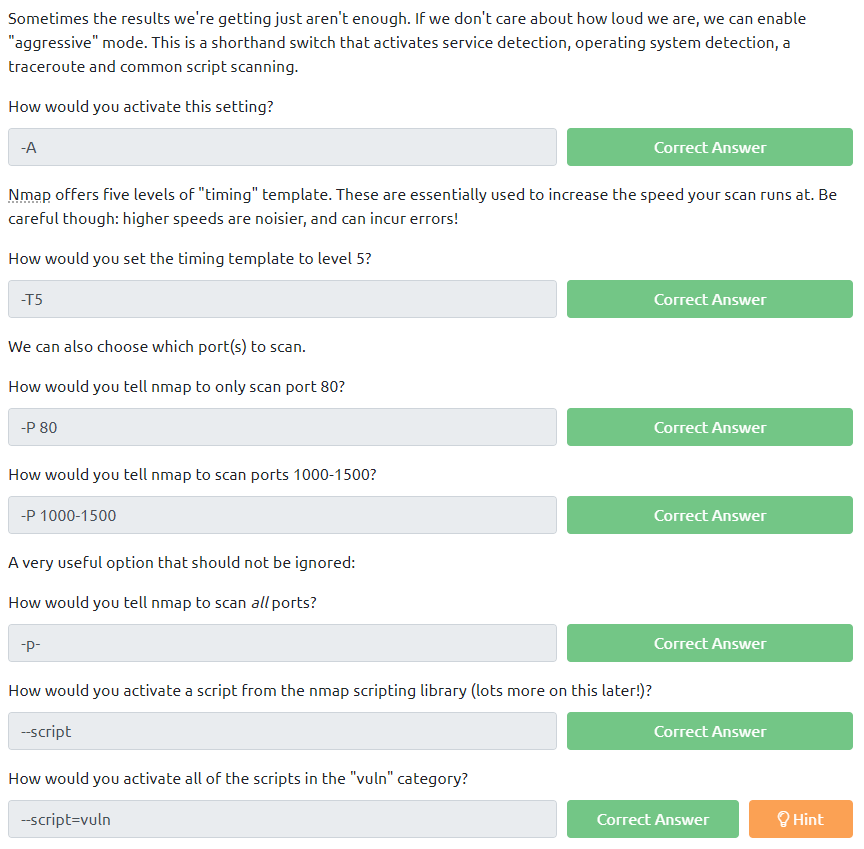Click Correct Answer beside '--script=vuln' field

tap(652, 819)
